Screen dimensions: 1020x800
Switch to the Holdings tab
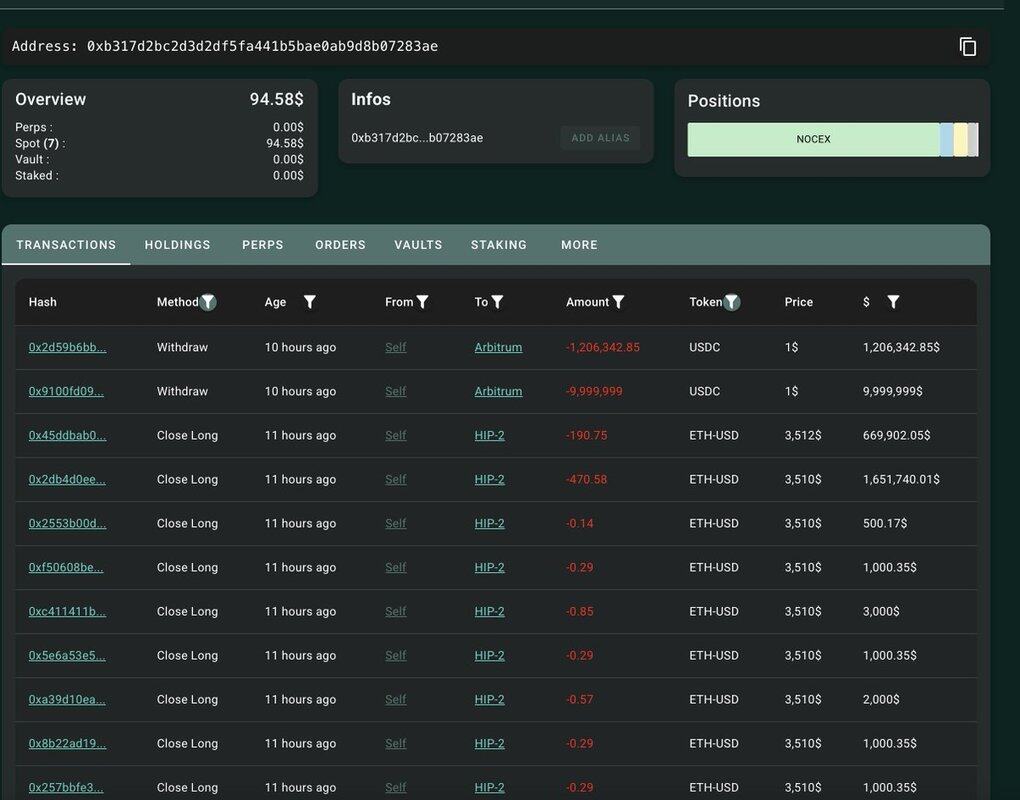[177, 245]
